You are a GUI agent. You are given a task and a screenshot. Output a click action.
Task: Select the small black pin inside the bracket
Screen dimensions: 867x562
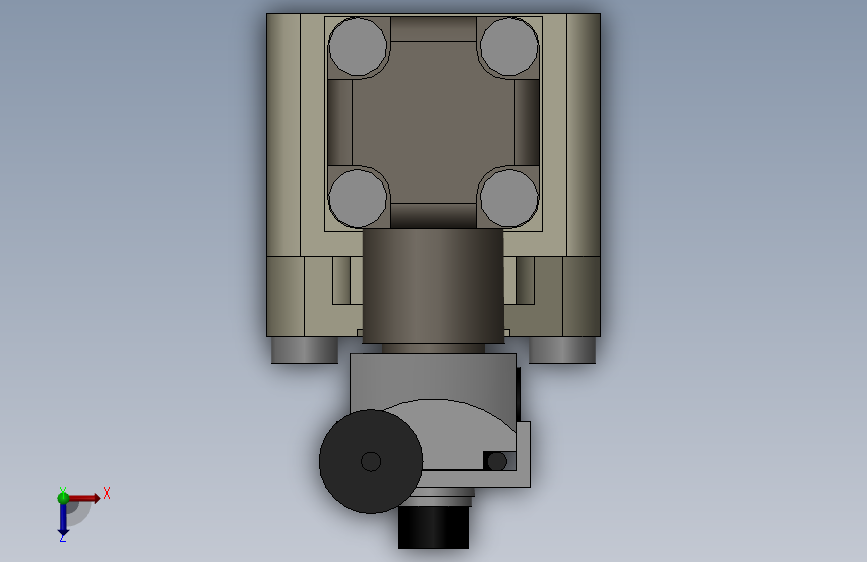click(x=497, y=461)
